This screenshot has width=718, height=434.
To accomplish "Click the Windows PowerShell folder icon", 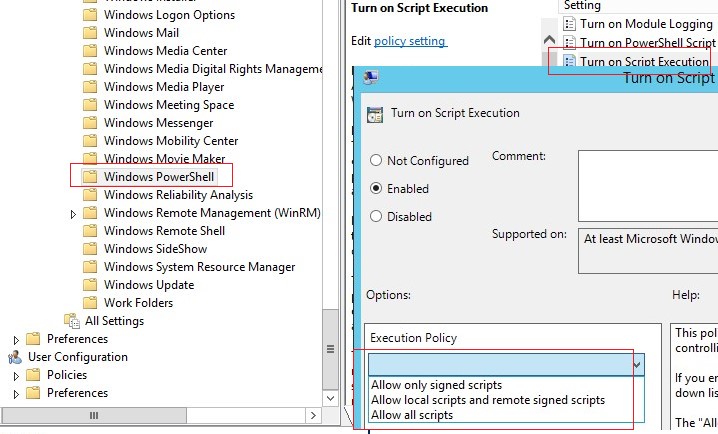I will pos(90,177).
